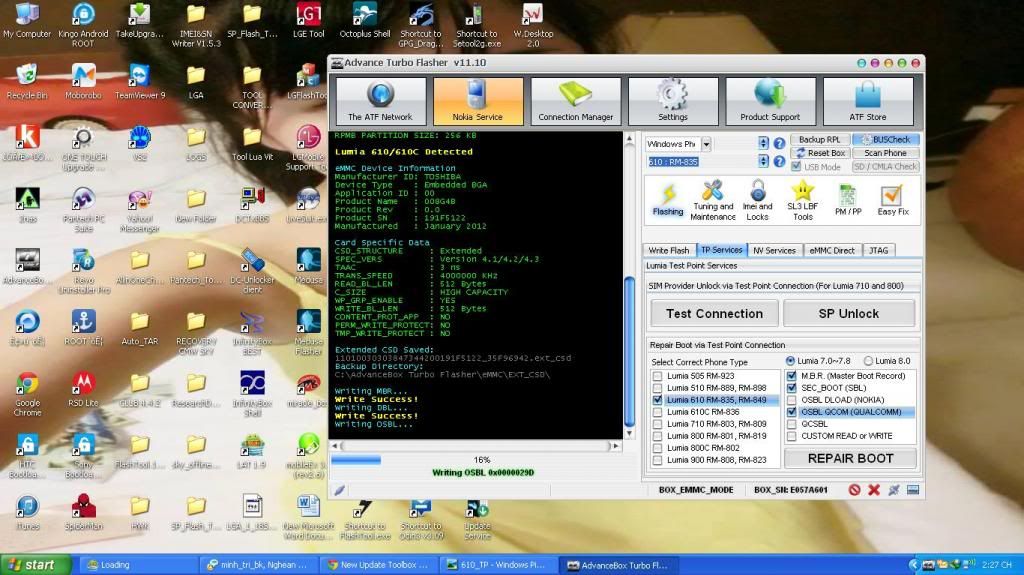The width and height of the screenshot is (1024, 575).
Task: Open the Nokia Service section
Action: pyautogui.click(x=478, y=101)
